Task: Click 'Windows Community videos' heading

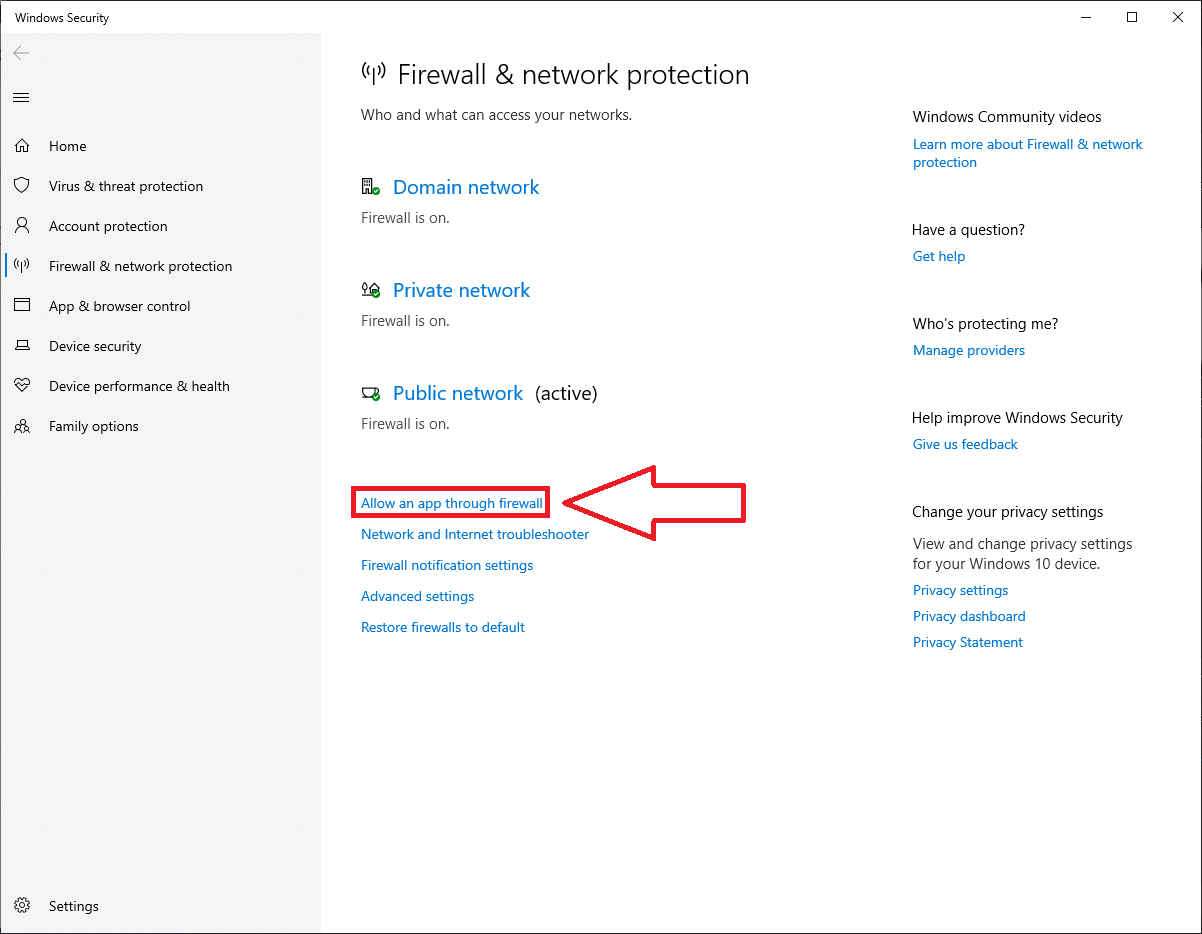Action: click(x=1007, y=117)
